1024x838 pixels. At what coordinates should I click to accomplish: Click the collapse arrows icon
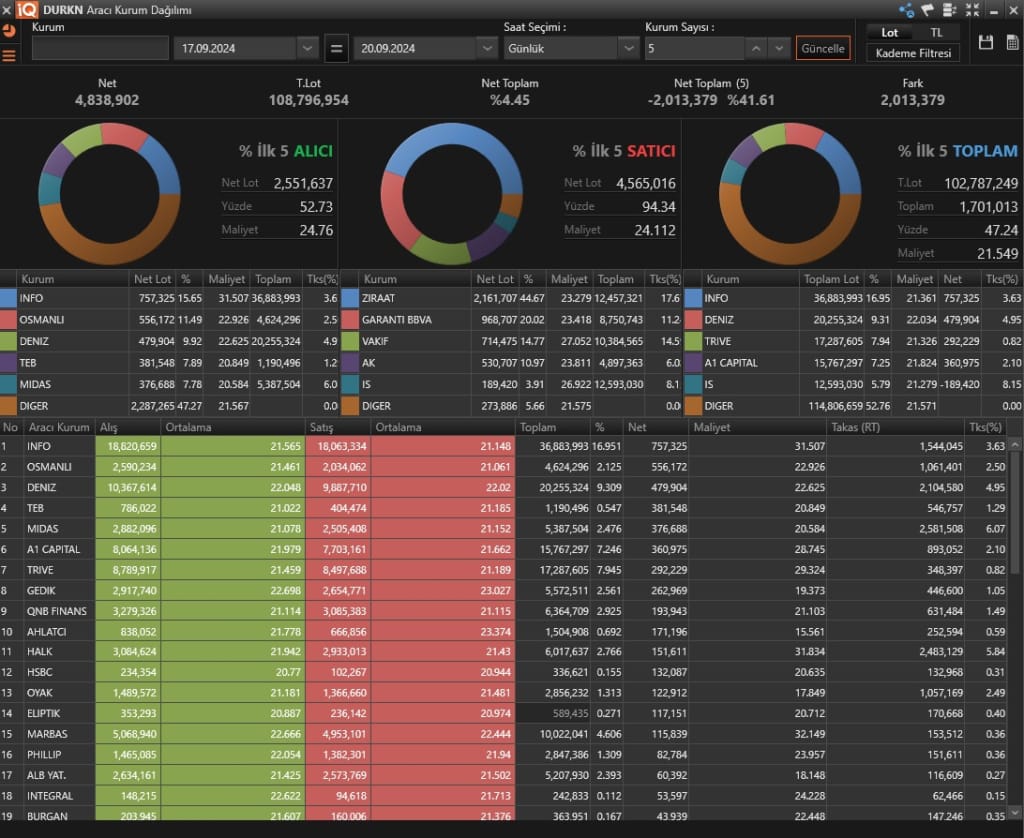972,10
